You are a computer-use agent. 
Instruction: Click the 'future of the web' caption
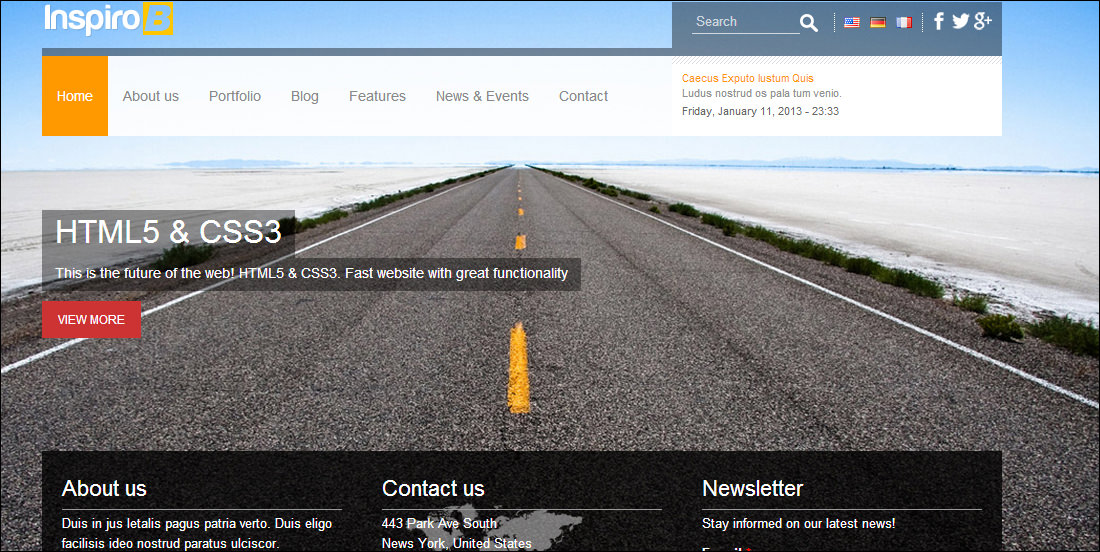[311, 273]
